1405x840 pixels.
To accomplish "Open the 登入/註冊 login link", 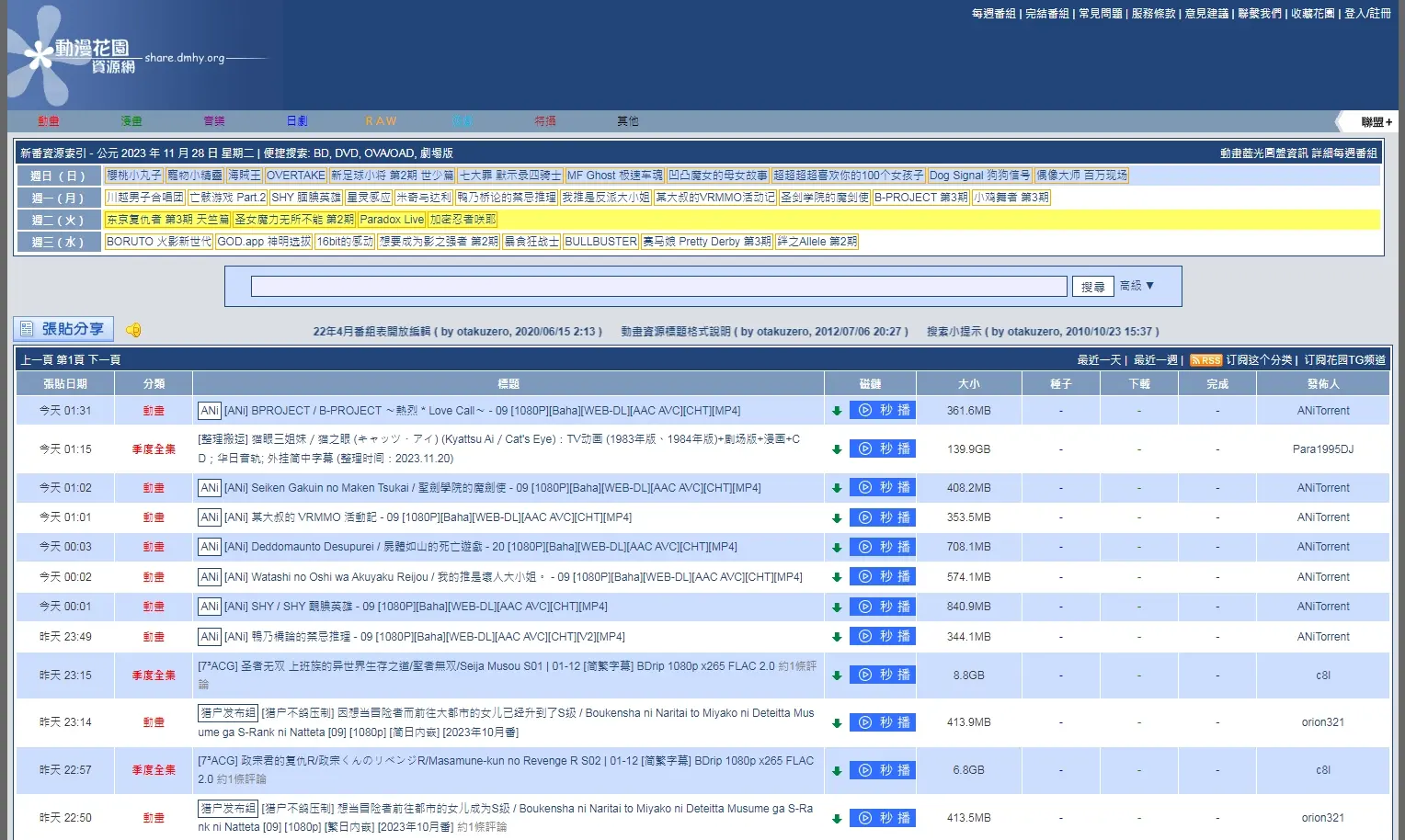I will [1367, 14].
